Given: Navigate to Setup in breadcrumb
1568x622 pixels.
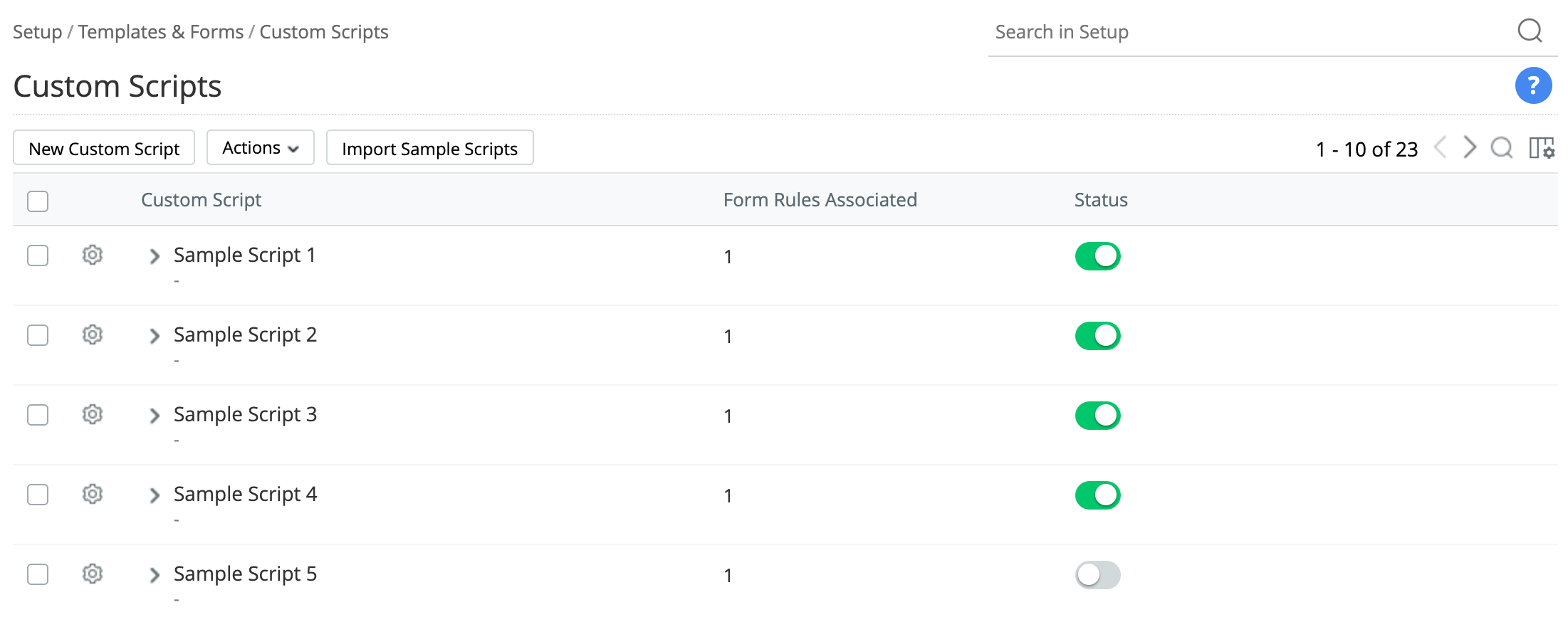Looking at the screenshot, I should [37, 32].
